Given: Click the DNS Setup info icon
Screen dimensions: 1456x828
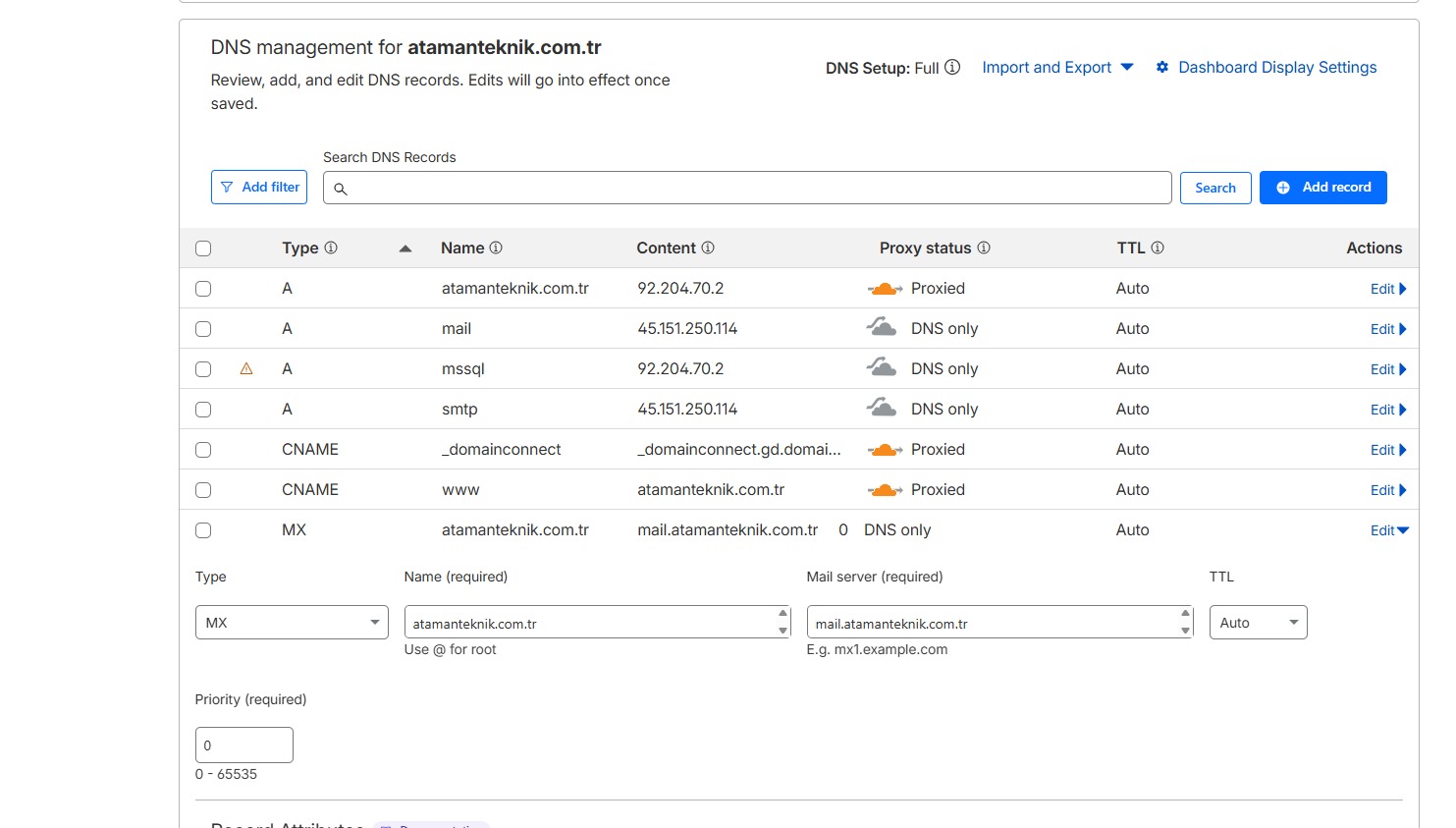Looking at the screenshot, I should pyautogui.click(x=952, y=68).
